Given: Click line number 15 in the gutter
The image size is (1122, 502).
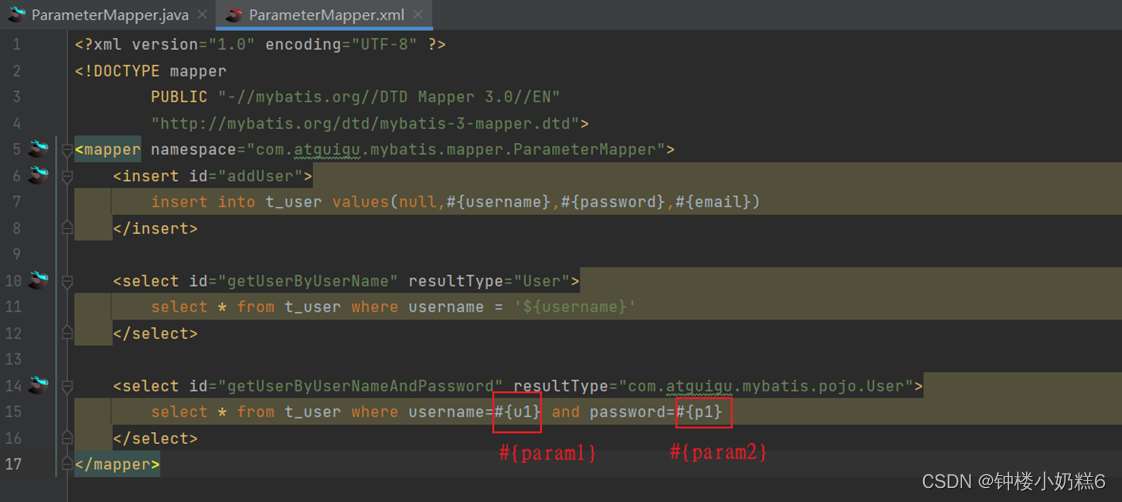Looking at the screenshot, I should pyautogui.click(x=14, y=413).
